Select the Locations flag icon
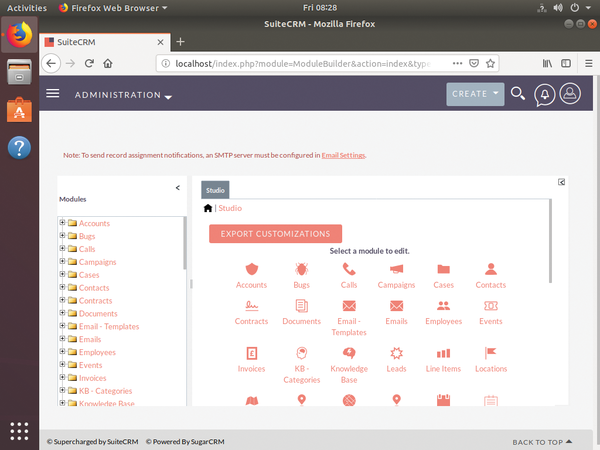 point(491,353)
